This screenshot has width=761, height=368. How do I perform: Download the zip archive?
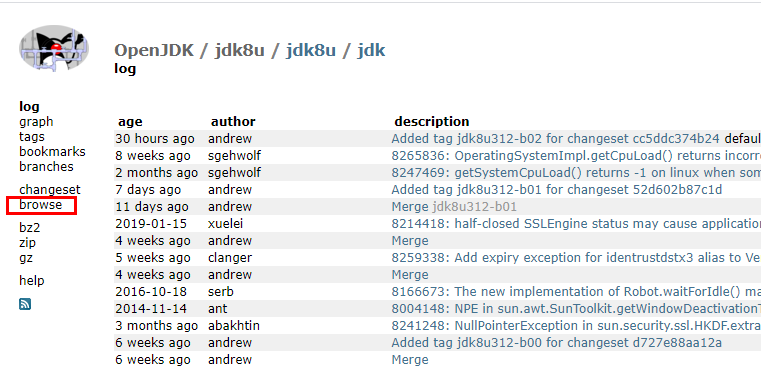(x=28, y=242)
